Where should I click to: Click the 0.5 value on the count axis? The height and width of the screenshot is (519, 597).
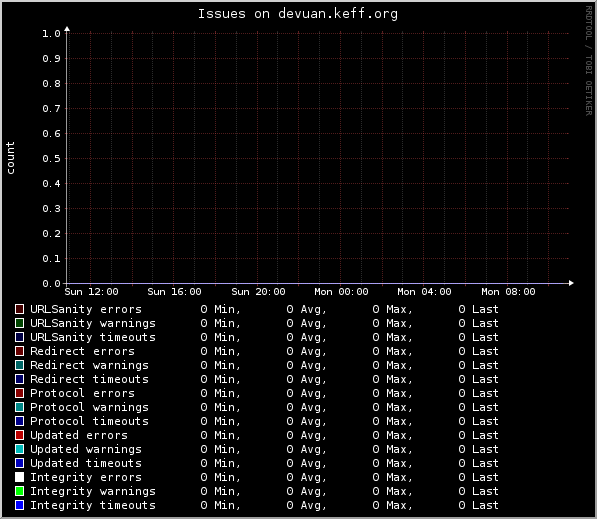51,158
